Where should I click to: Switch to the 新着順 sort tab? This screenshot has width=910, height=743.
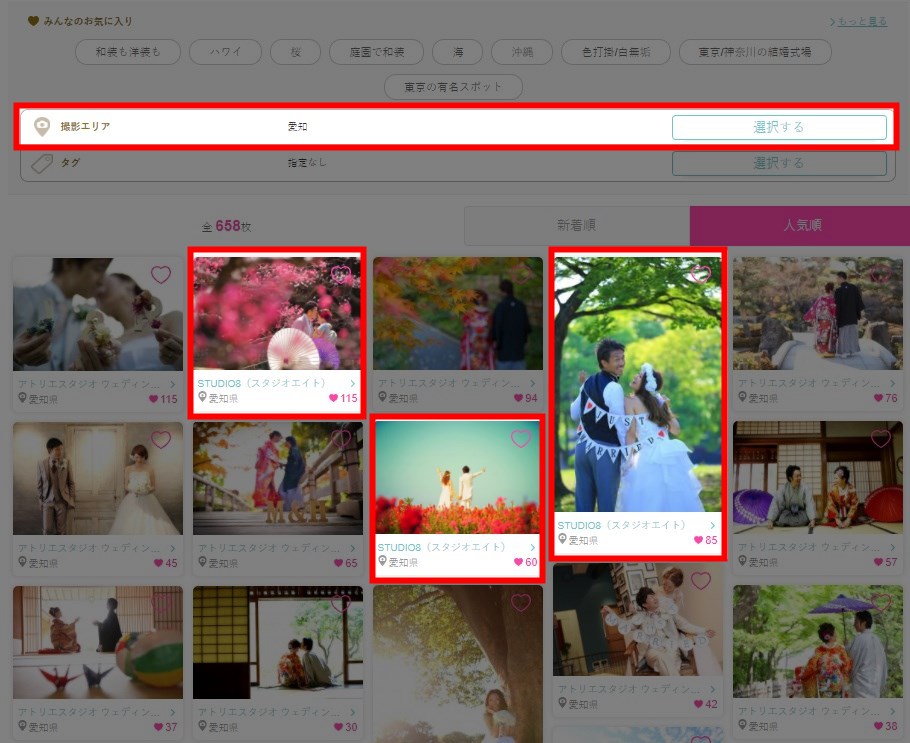tap(576, 226)
